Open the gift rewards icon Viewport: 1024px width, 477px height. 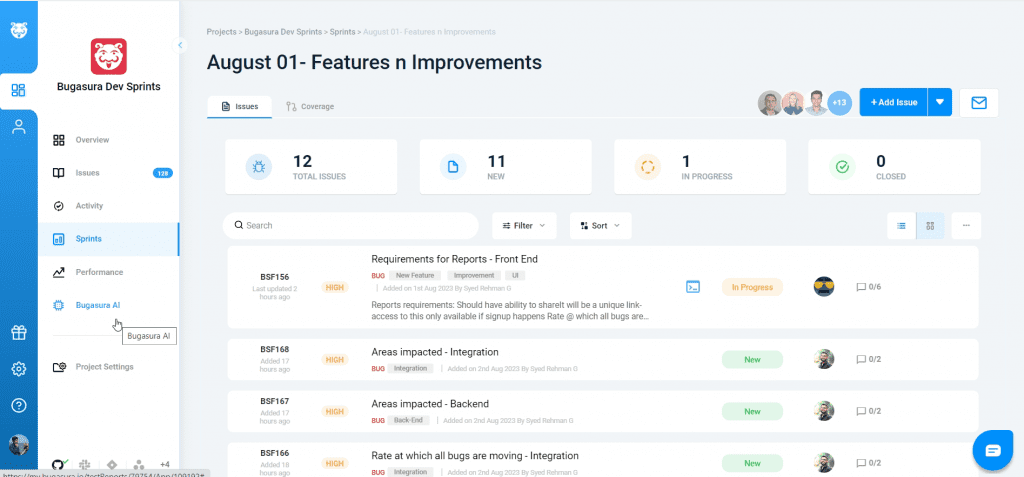(18, 333)
